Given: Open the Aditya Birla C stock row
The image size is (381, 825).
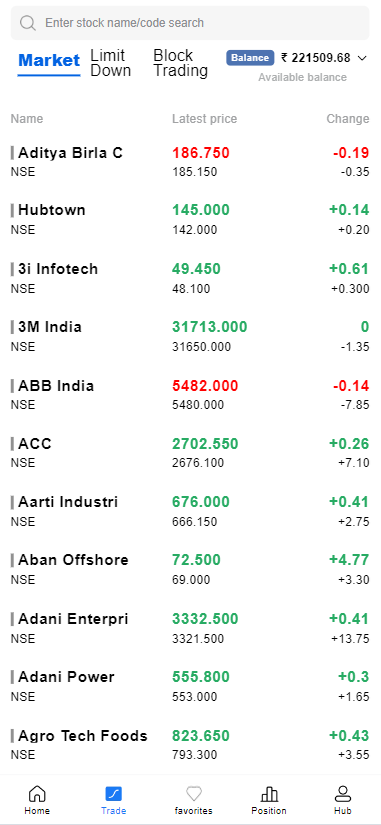Looking at the screenshot, I should point(190,162).
